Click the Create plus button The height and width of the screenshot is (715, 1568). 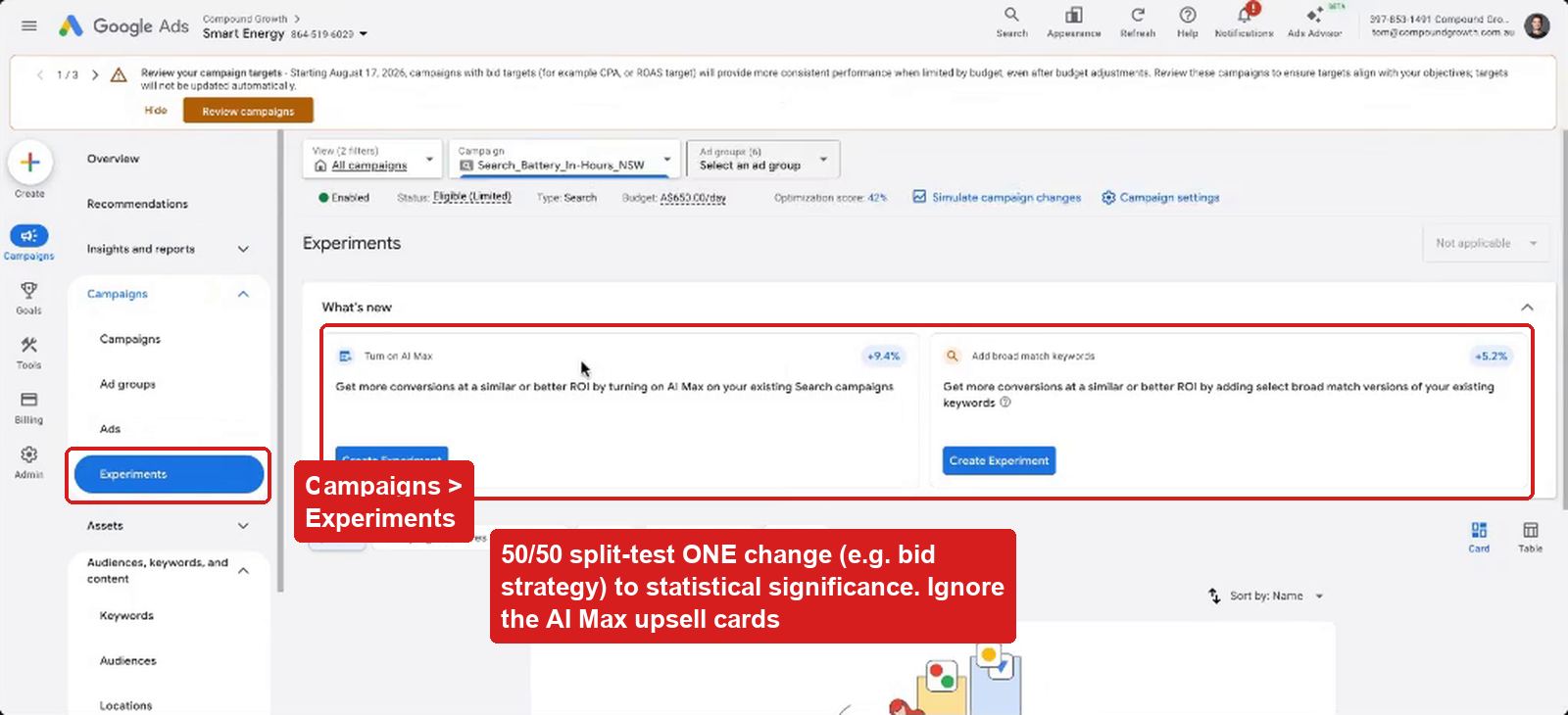click(x=29, y=163)
